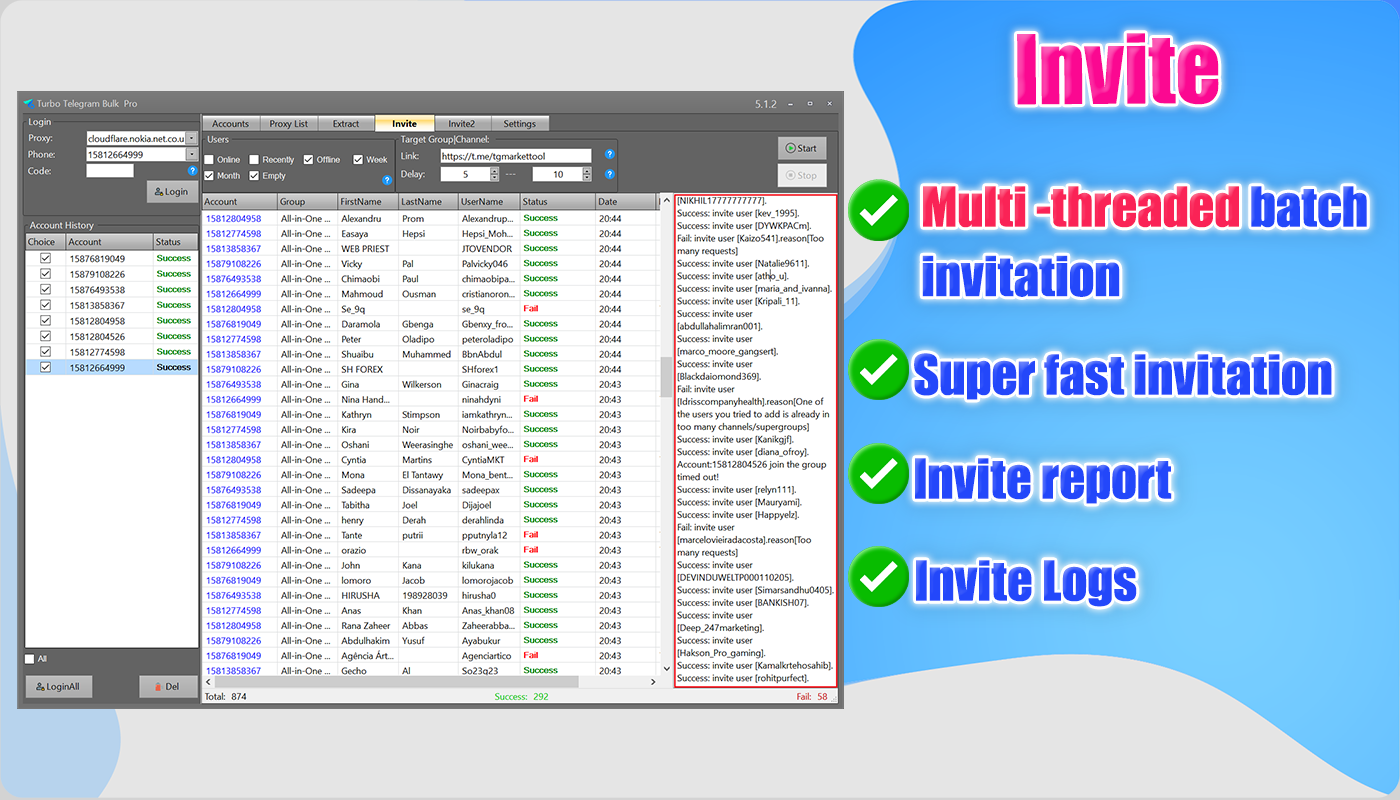Switch to the Accounts tab

(x=231, y=124)
